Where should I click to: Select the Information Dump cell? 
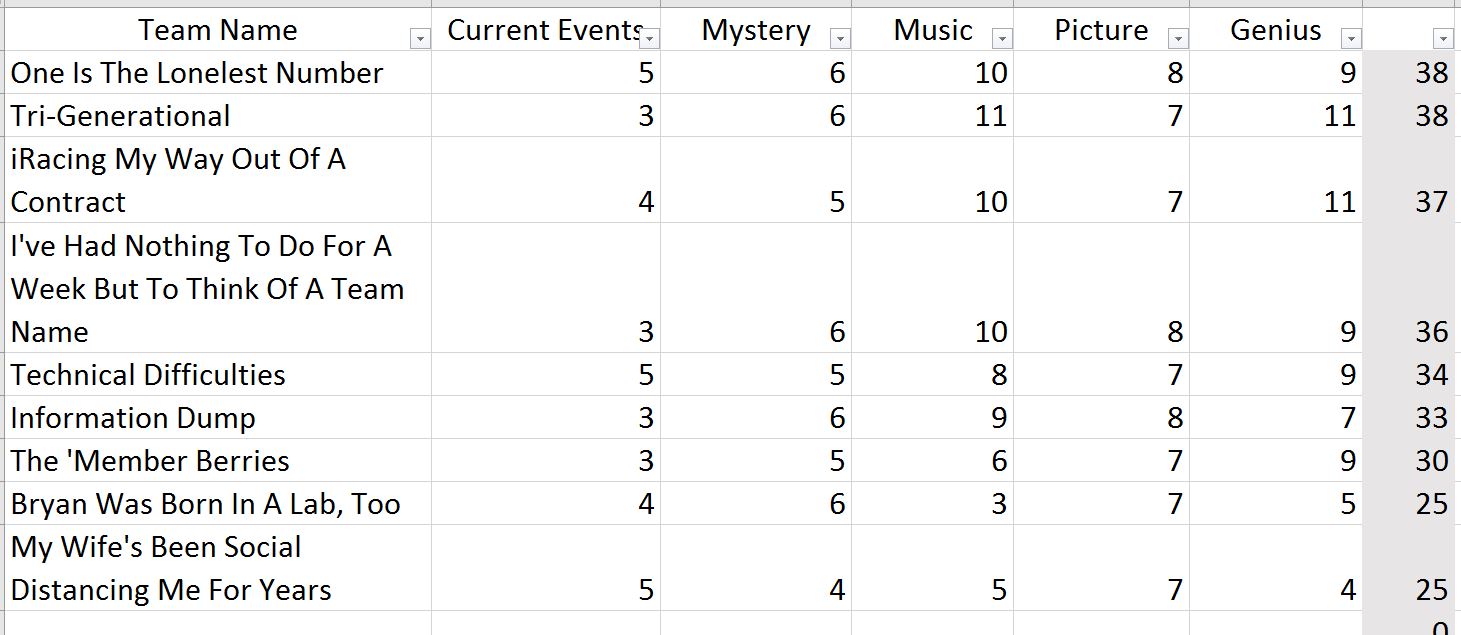(217, 418)
